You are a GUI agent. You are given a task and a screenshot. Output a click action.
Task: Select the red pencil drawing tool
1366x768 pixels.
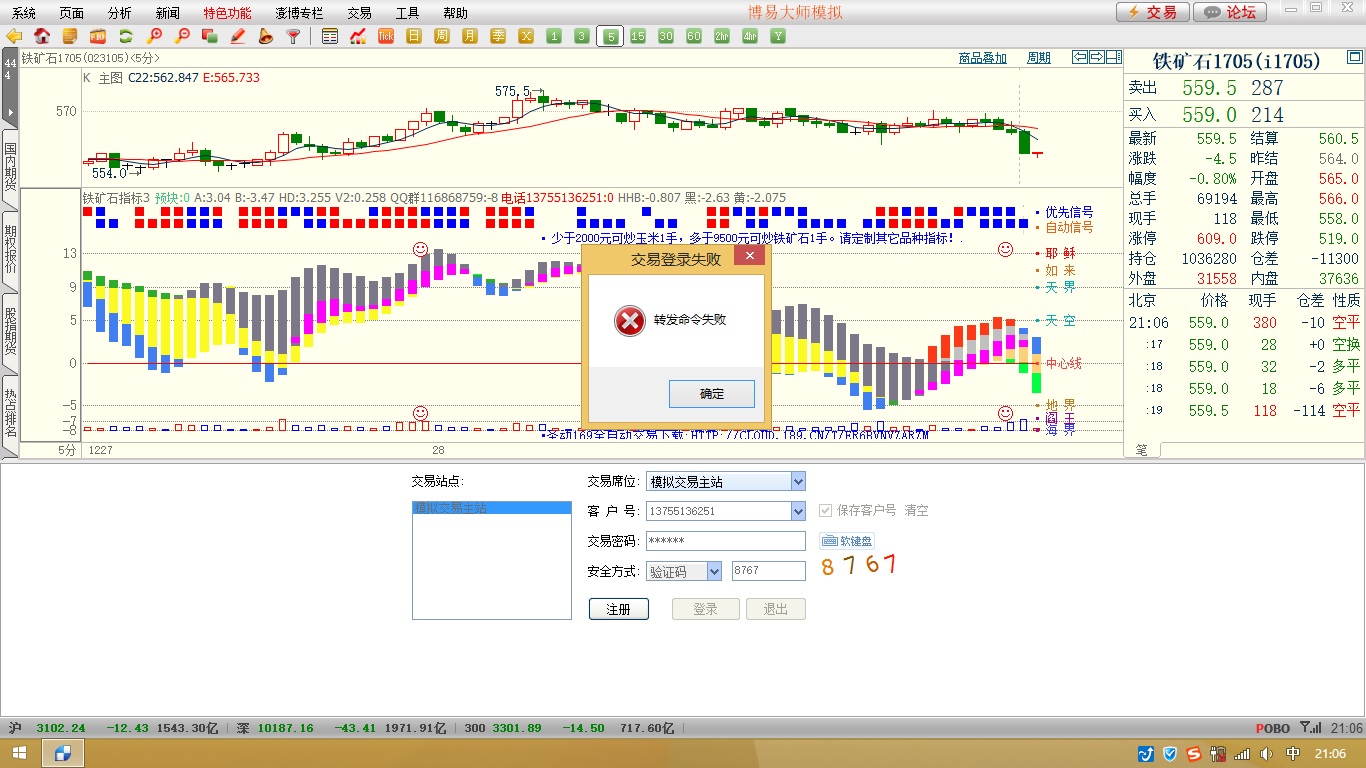click(238, 37)
